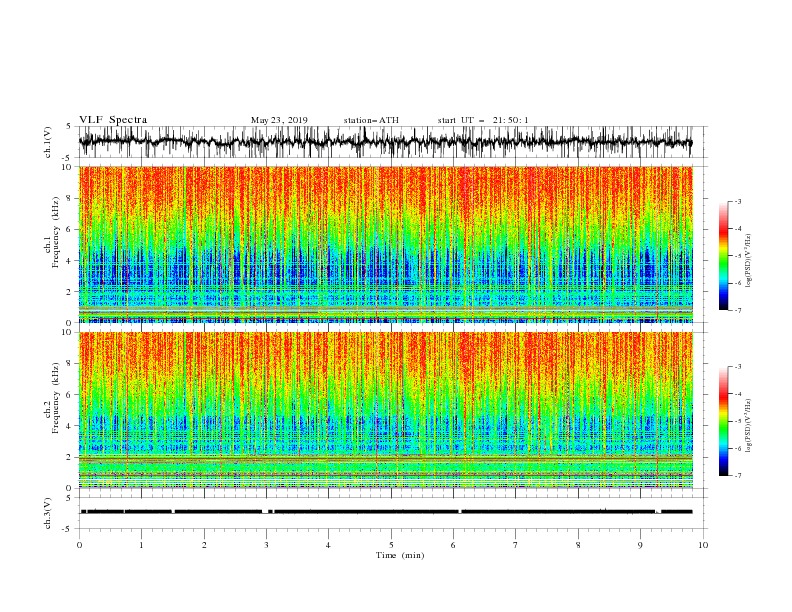Click the ch.1 time-series waveform plot
Image resolution: width=792 pixels, height=612 pixels.
tap(385, 142)
